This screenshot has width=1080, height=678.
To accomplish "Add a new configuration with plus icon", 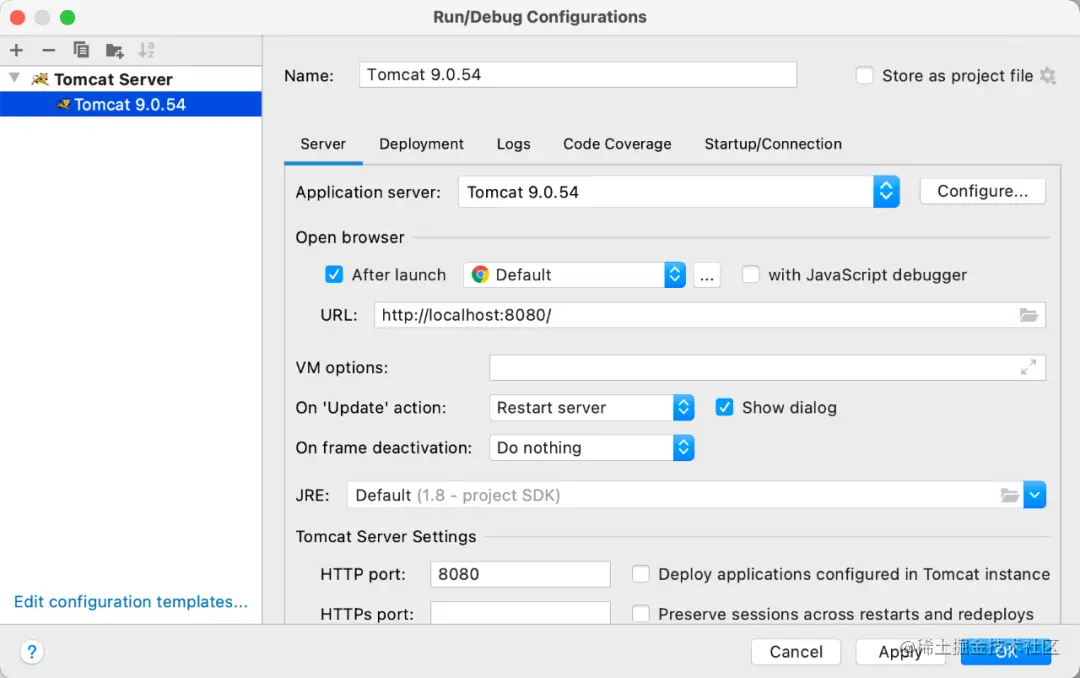I will pos(17,50).
